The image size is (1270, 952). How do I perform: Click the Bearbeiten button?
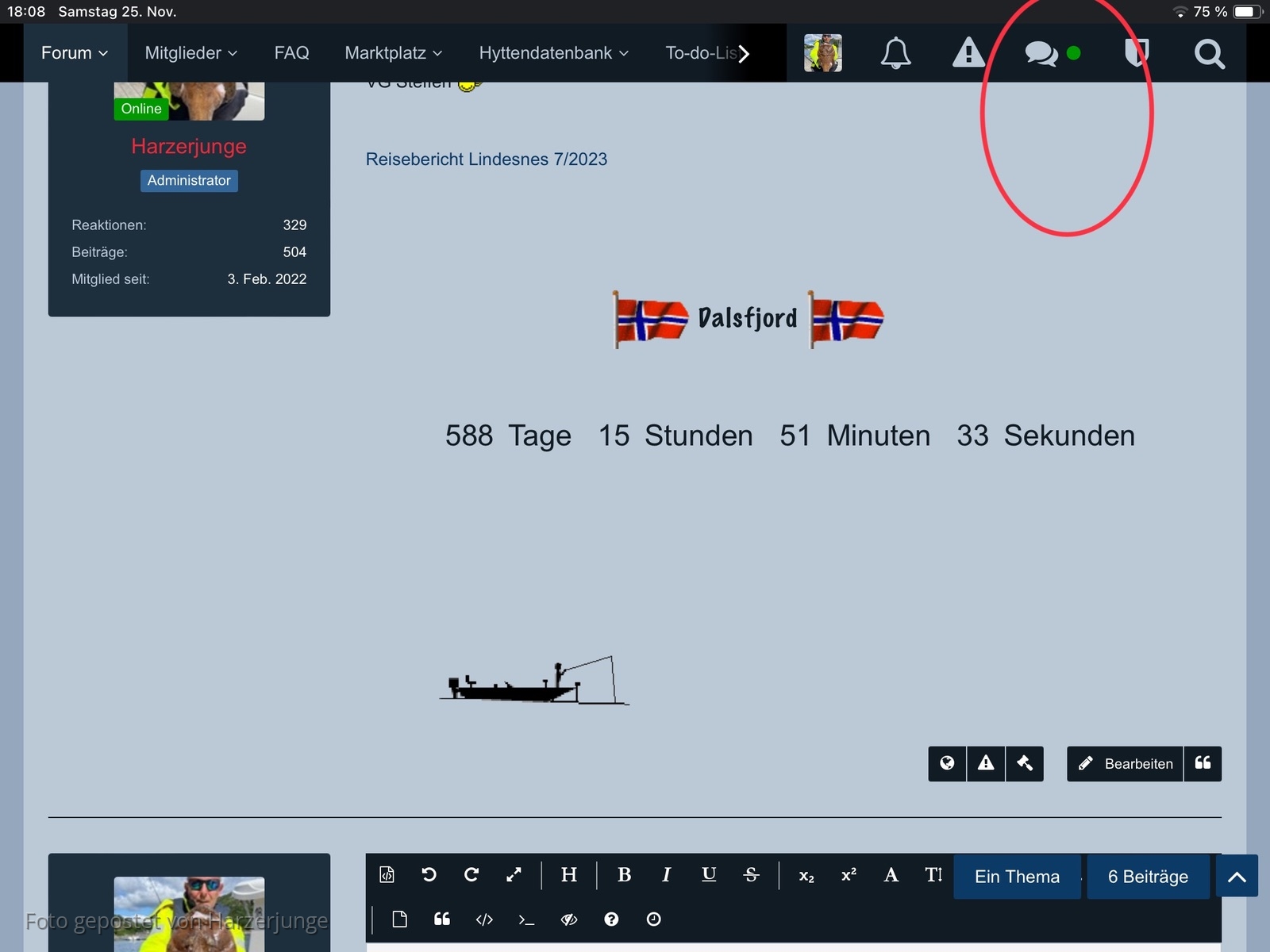(x=1126, y=763)
